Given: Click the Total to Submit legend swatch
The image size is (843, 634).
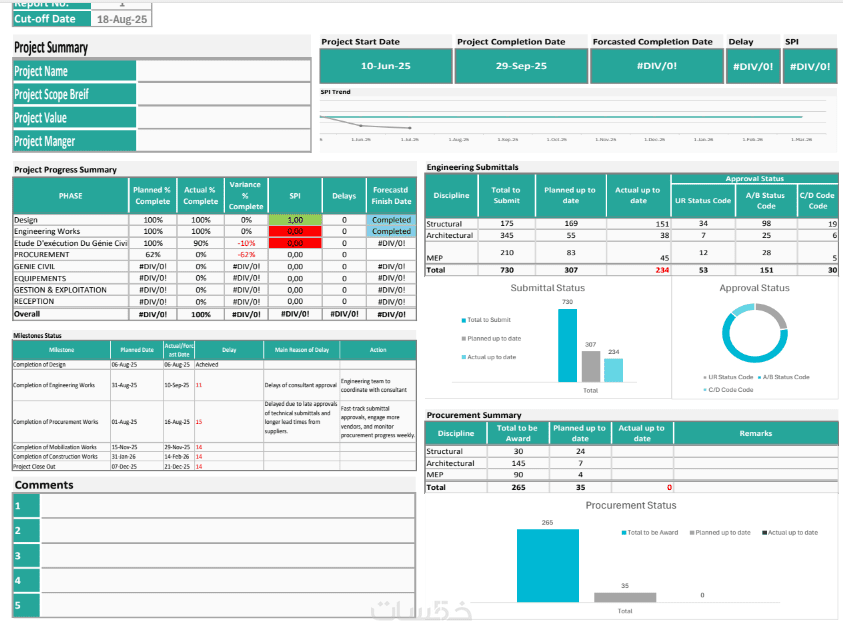Looking at the screenshot, I should 463,320.
